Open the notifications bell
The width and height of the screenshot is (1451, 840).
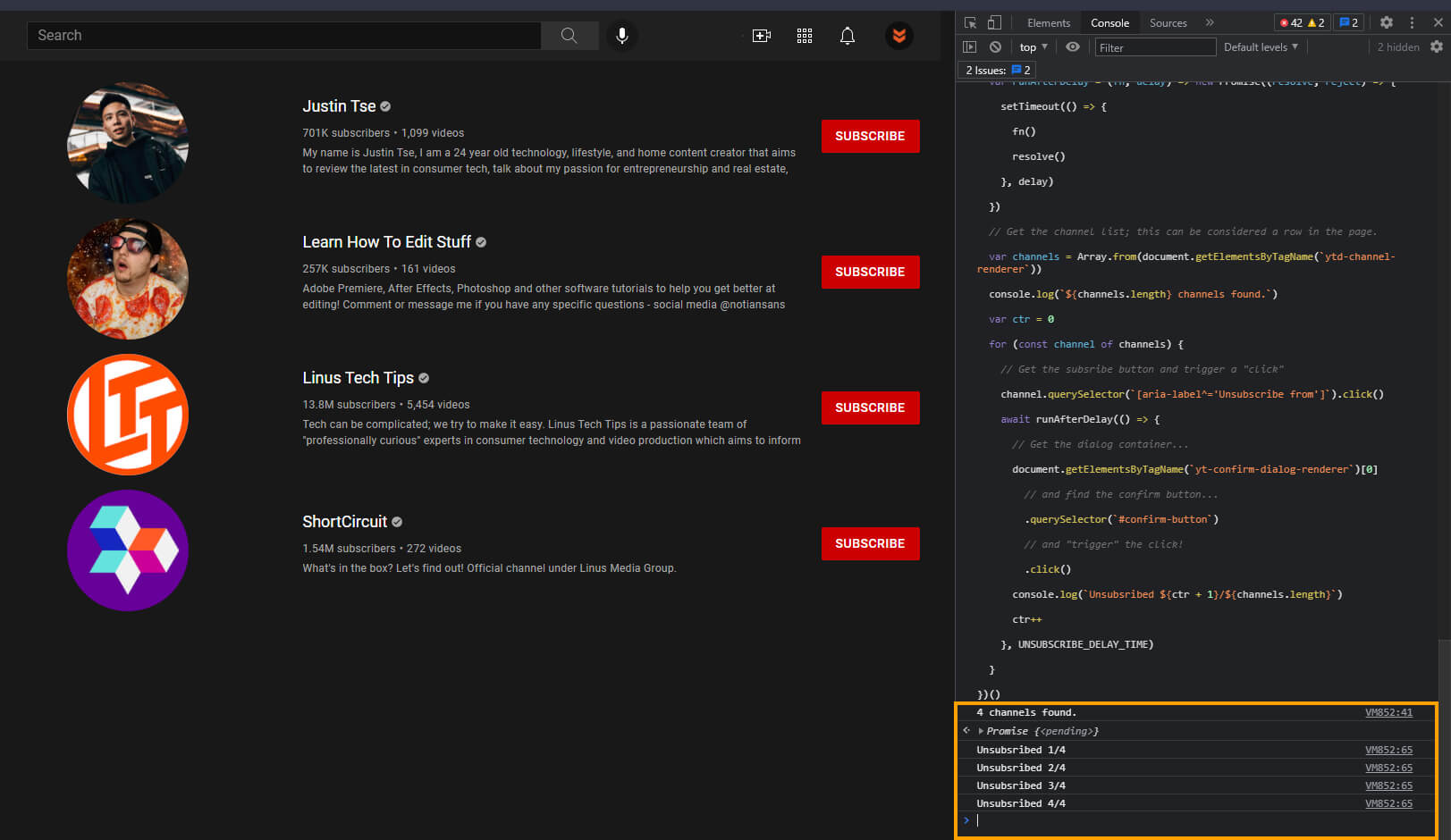(x=848, y=36)
